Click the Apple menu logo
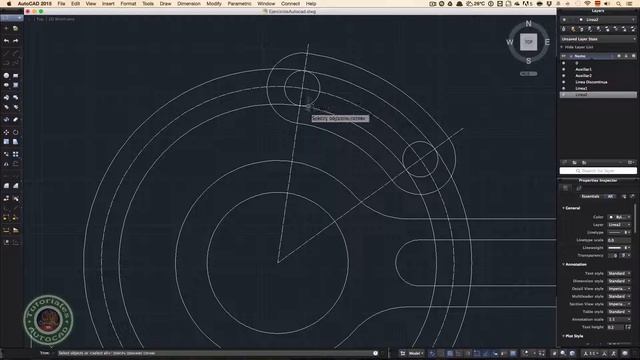The width and height of the screenshot is (640, 360). [9, 4]
